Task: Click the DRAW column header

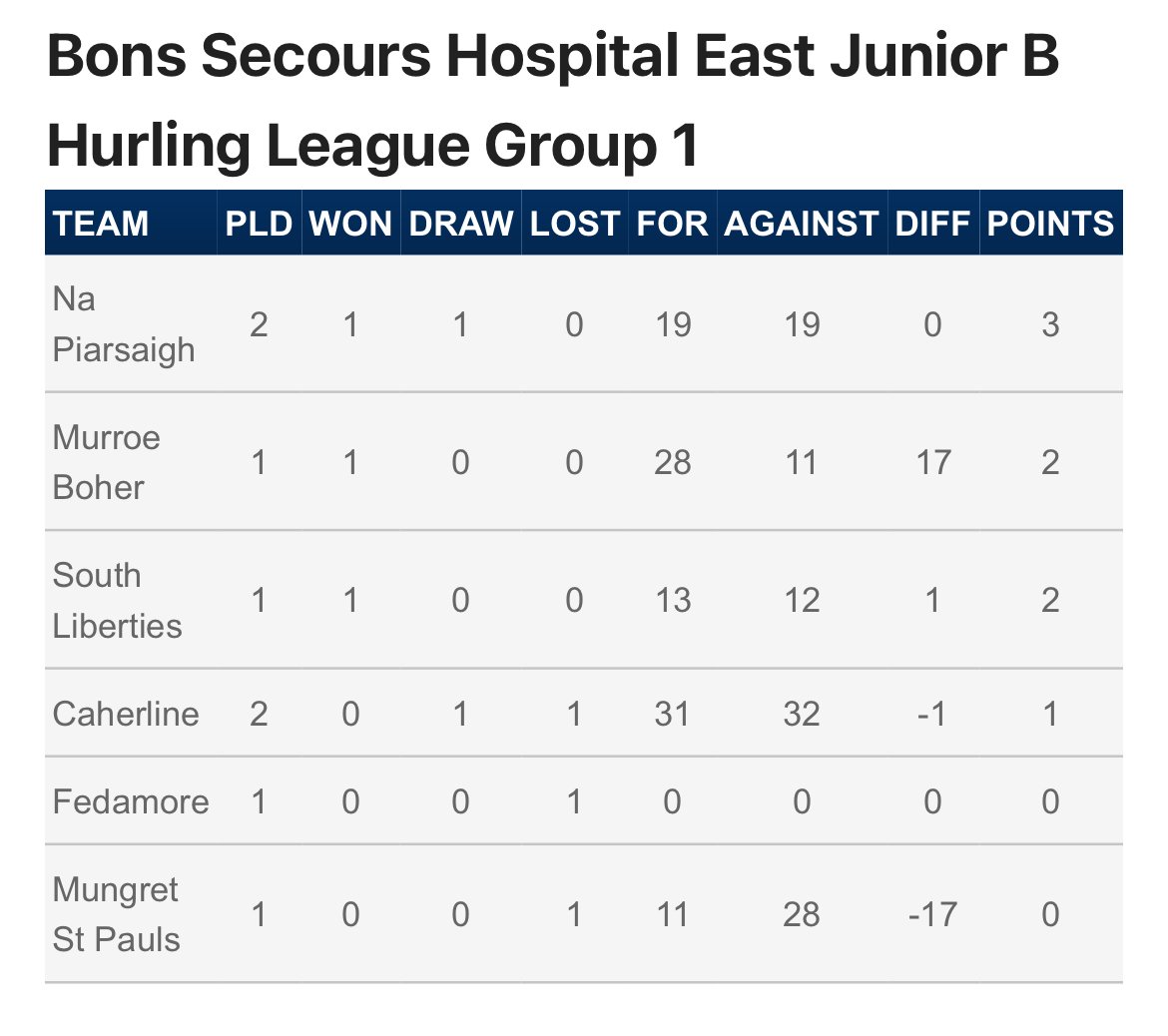Action: [x=461, y=224]
